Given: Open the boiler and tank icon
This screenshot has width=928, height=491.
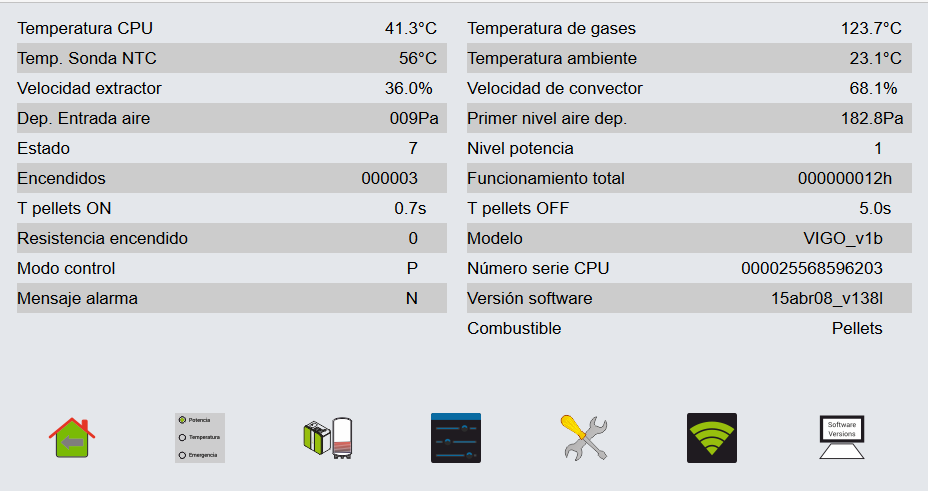Looking at the screenshot, I should coord(328,438).
